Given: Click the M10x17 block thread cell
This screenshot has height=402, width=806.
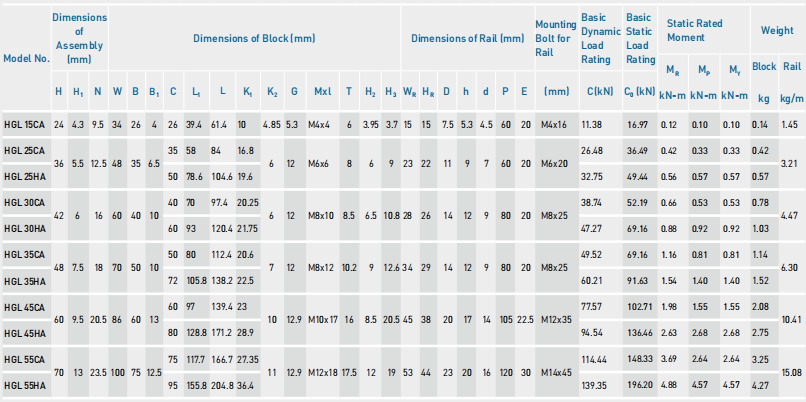Looking at the screenshot, I should point(323,320).
